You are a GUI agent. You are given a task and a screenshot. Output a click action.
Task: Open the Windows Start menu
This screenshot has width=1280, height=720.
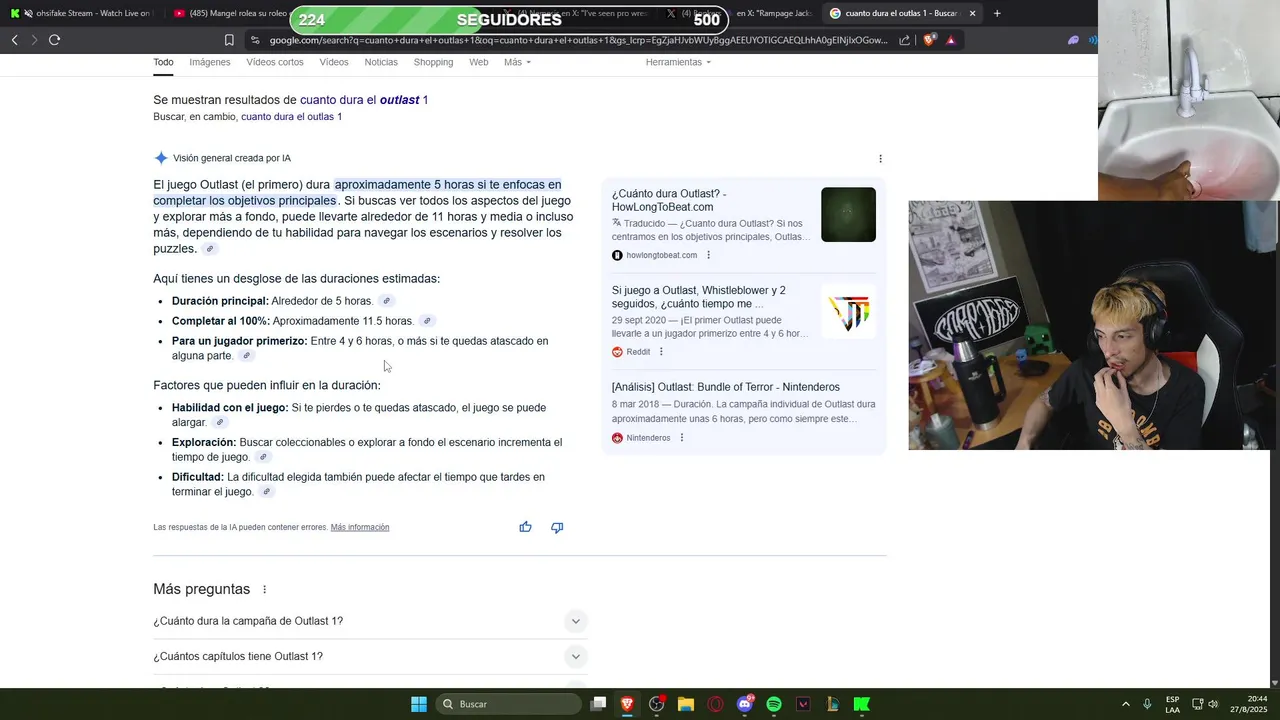[x=419, y=704]
